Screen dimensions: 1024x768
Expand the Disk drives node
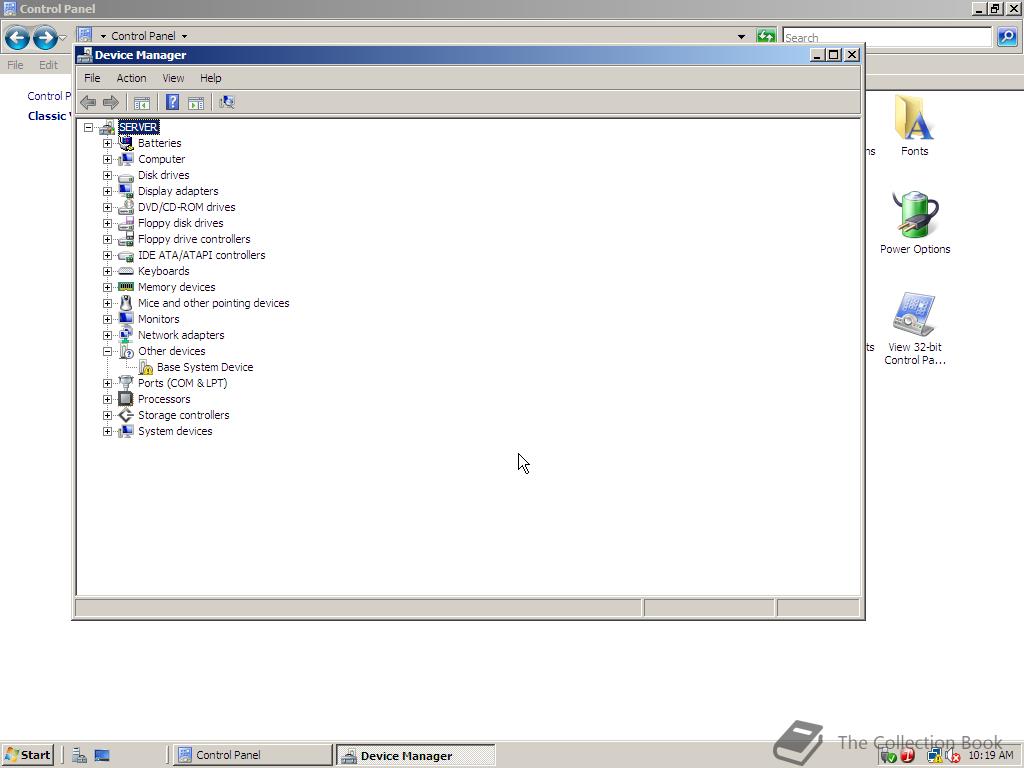pos(108,175)
